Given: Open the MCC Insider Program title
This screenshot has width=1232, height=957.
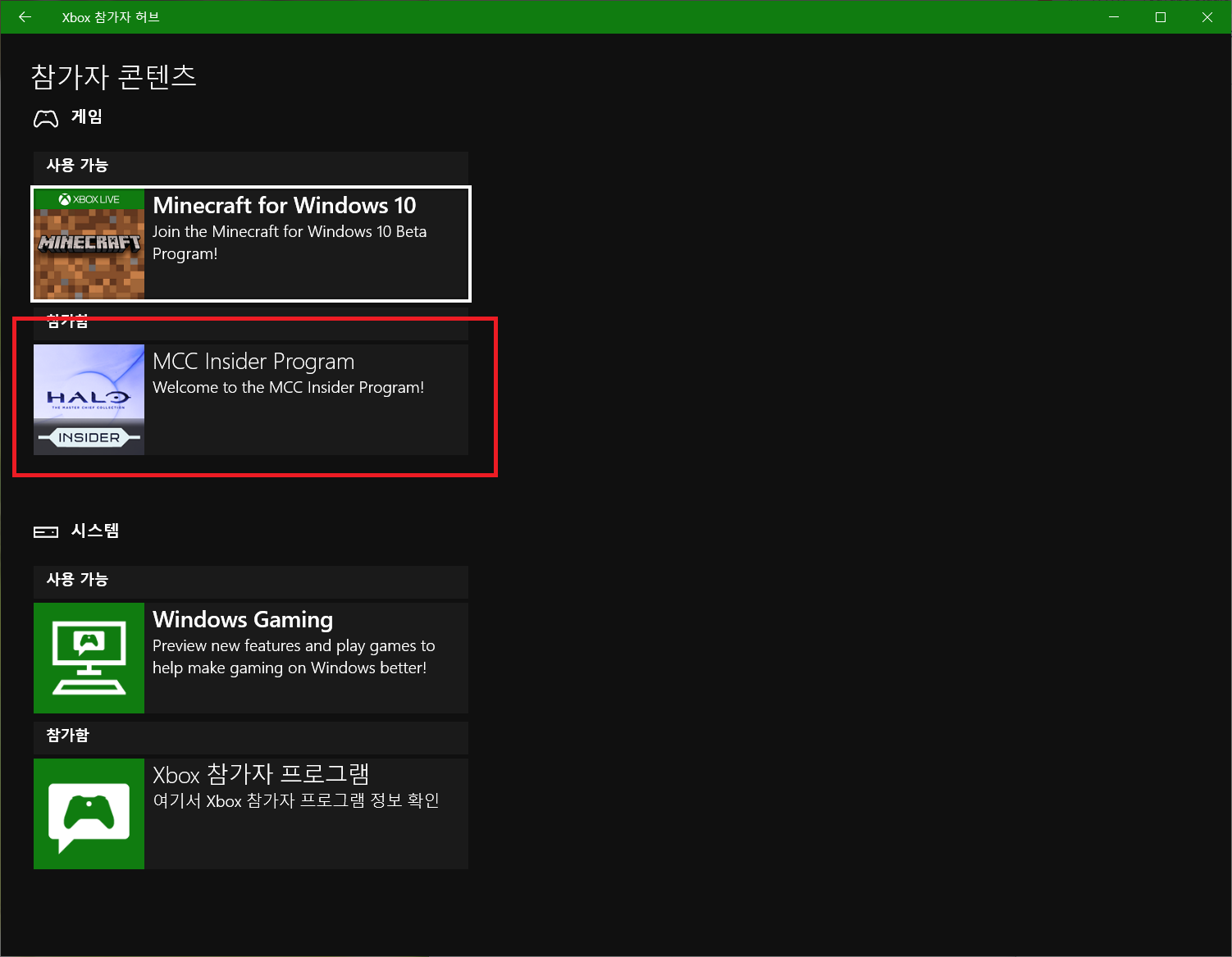Looking at the screenshot, I should (253, 362).
